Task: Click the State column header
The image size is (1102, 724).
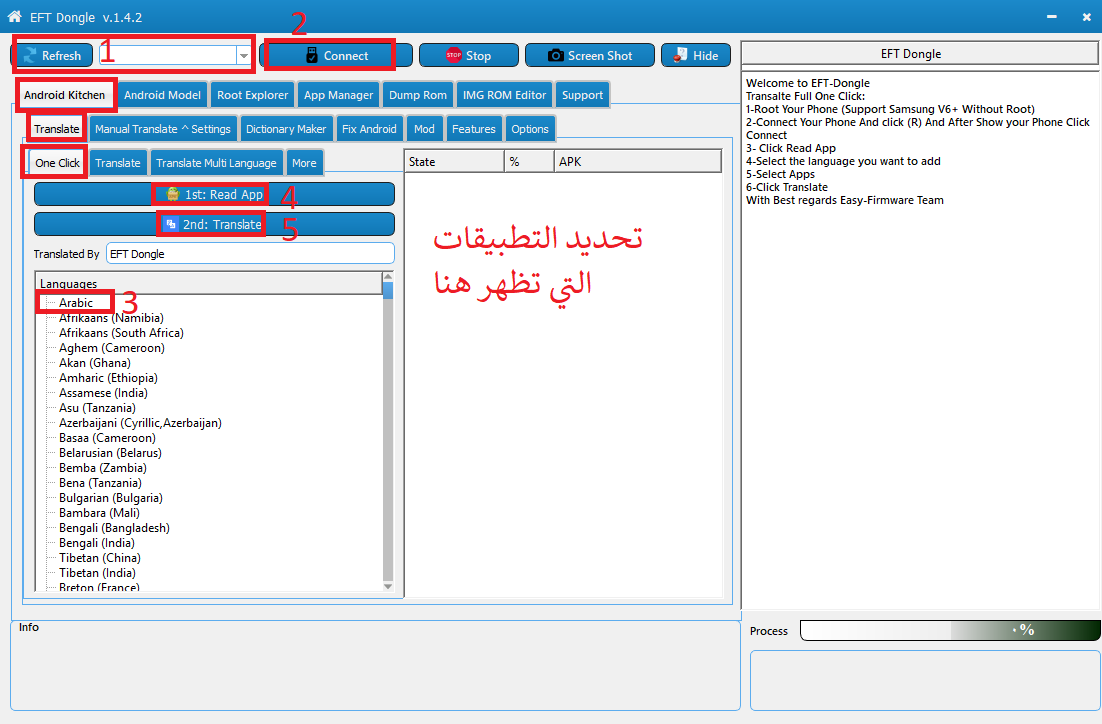Action: pyautogui.click(x=454, y=162)
